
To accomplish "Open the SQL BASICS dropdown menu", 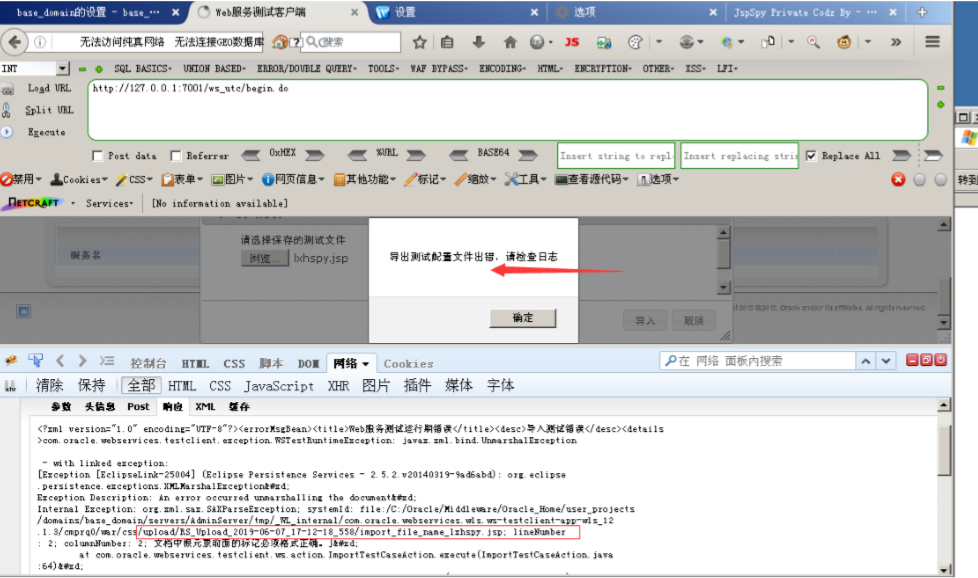I will tap(128, 71).
